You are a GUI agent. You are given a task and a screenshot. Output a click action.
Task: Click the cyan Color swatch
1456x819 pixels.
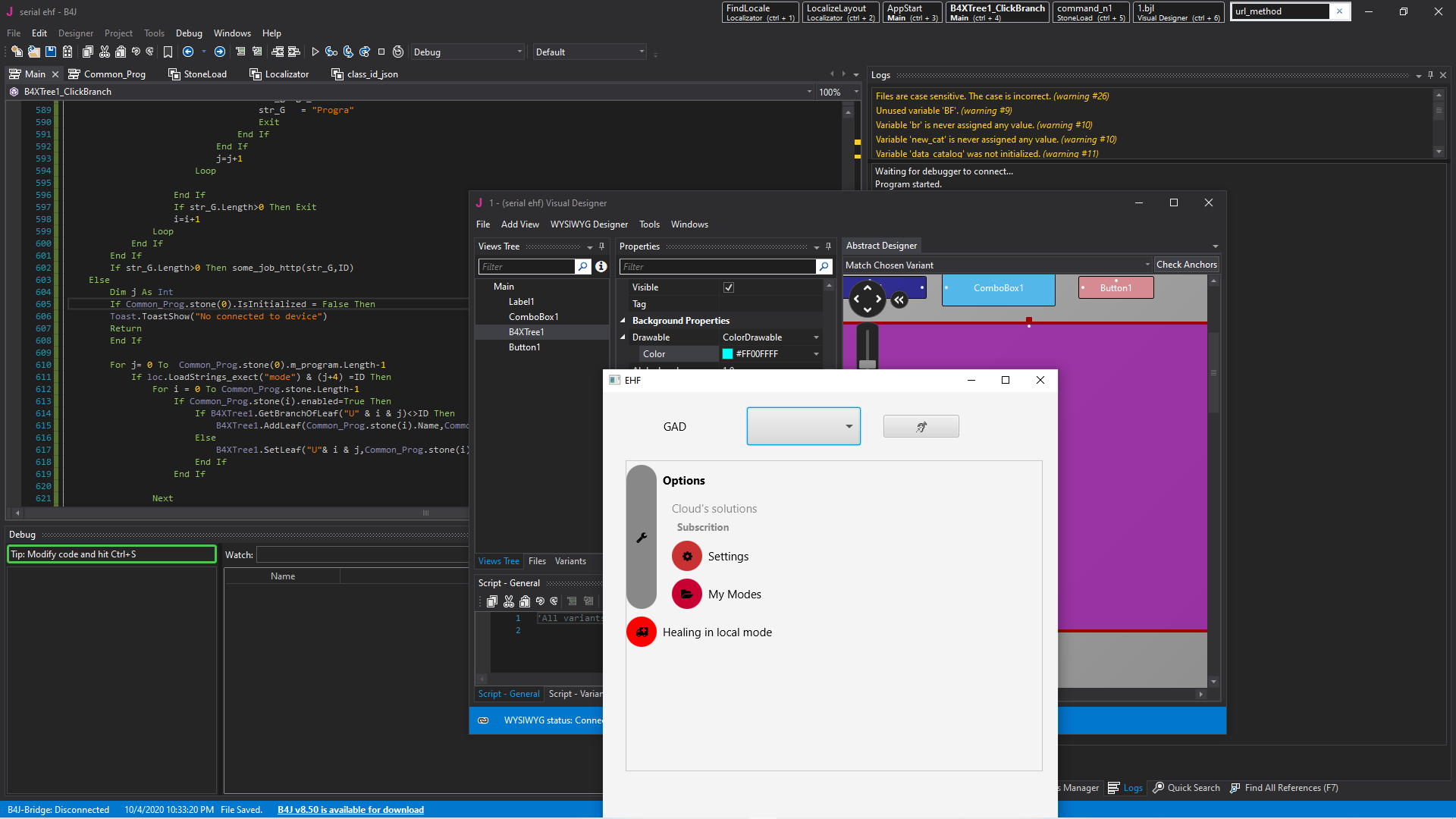pos(728,354)
